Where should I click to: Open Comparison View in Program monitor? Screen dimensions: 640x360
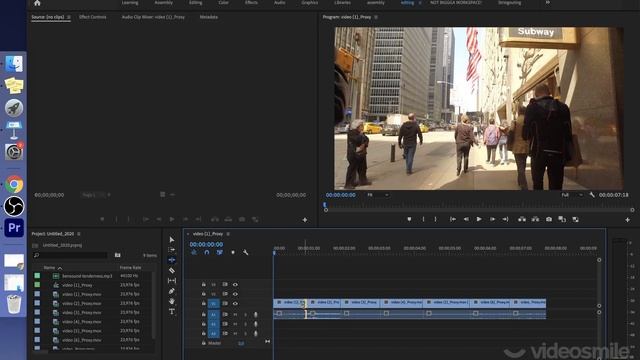pyautogui.click(x=562, y=220)
